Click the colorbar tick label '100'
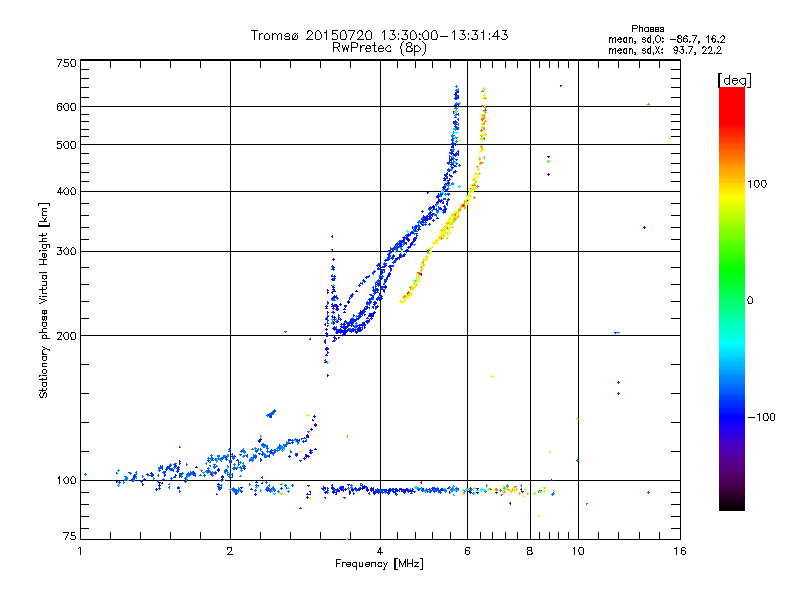800x600 pixels. pyautogui.click(x=757, y=184)
